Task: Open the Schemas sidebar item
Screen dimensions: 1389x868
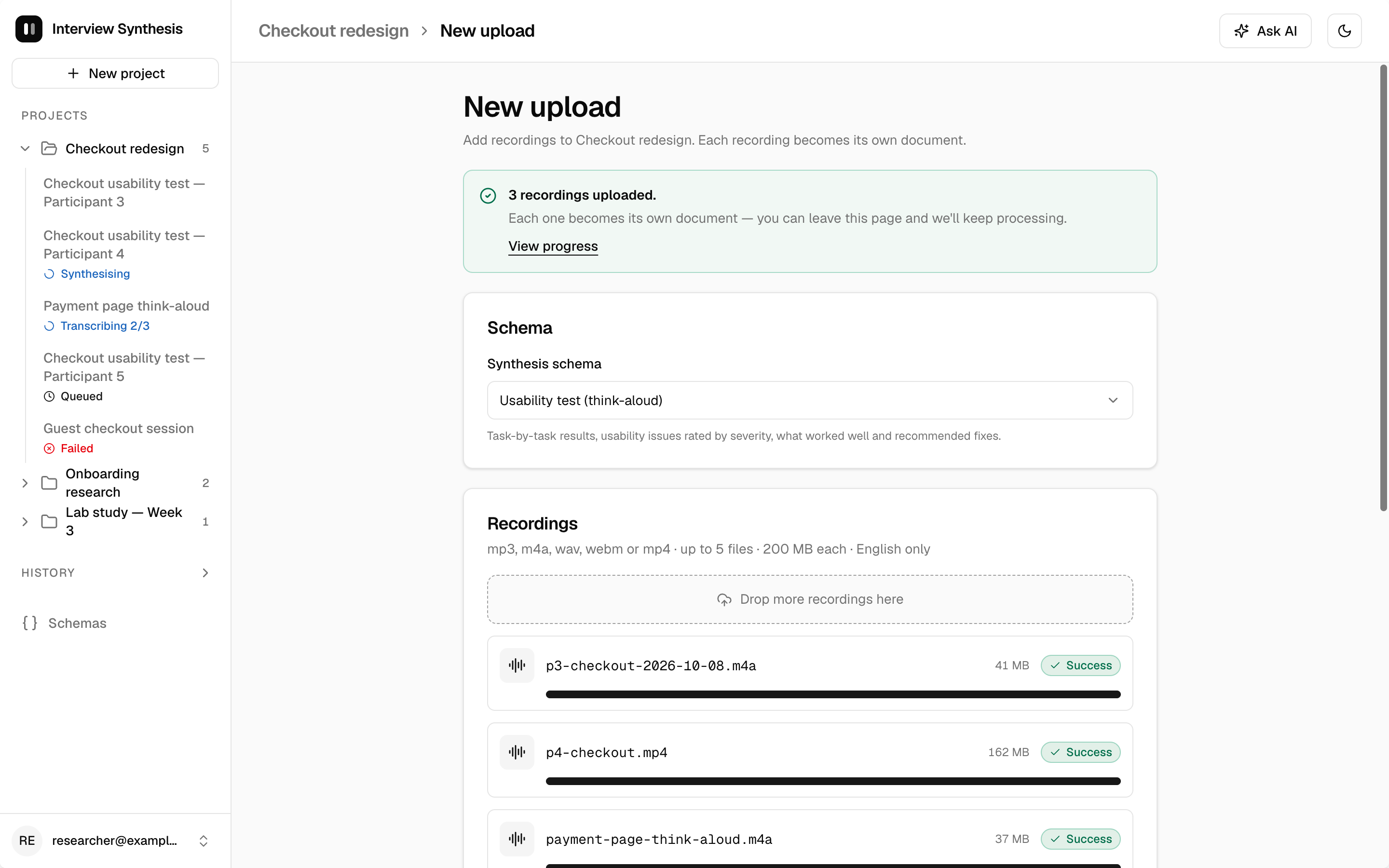Action: 115,623
